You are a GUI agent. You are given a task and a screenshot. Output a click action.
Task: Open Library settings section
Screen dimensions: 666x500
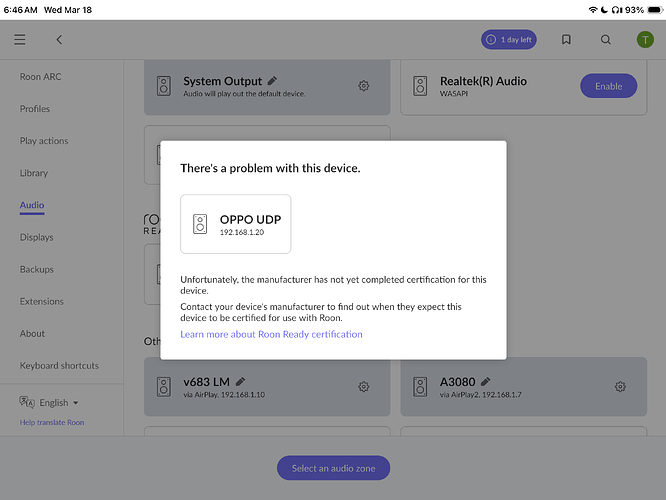click(x=34, y=173)
